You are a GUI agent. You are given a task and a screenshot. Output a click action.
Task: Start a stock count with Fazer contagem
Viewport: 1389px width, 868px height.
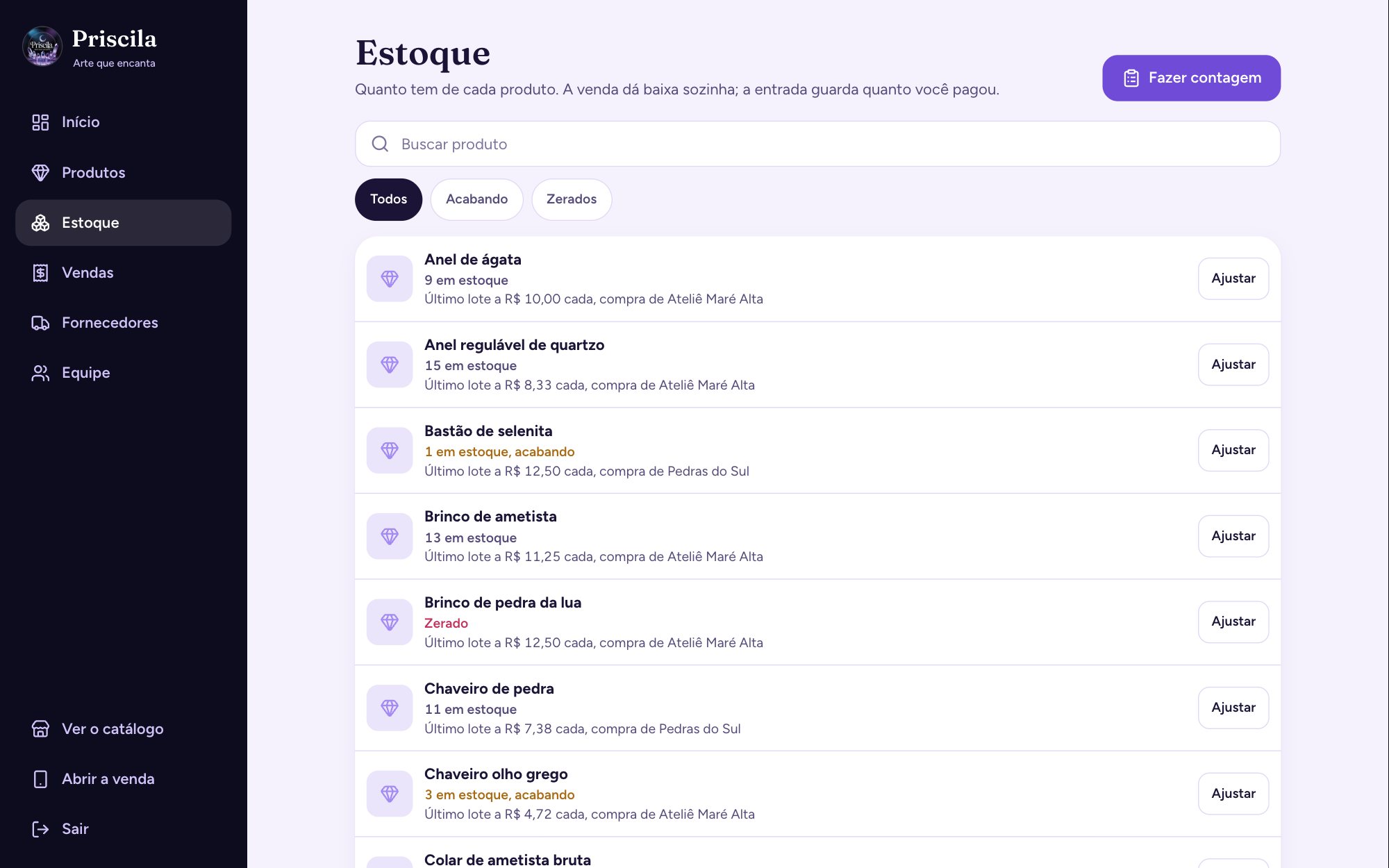coord(1191,78)
